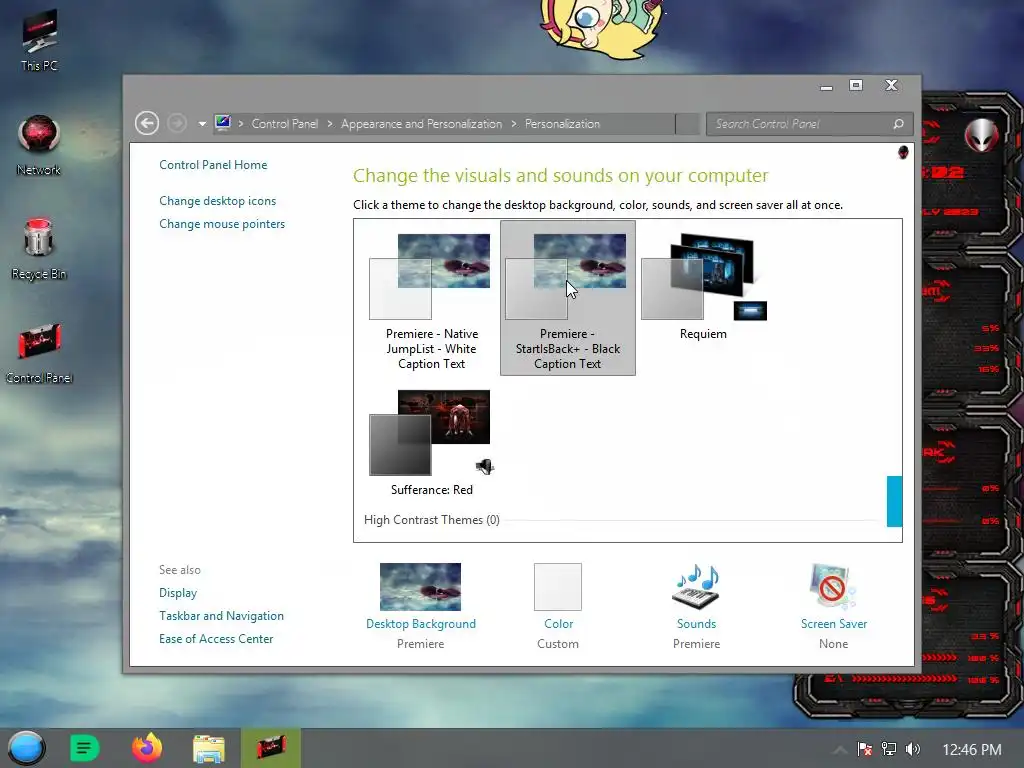This screenshot has width=1024, height=768.
Task: Open Change mouse pointers link
Action: (x=222, y=224)
